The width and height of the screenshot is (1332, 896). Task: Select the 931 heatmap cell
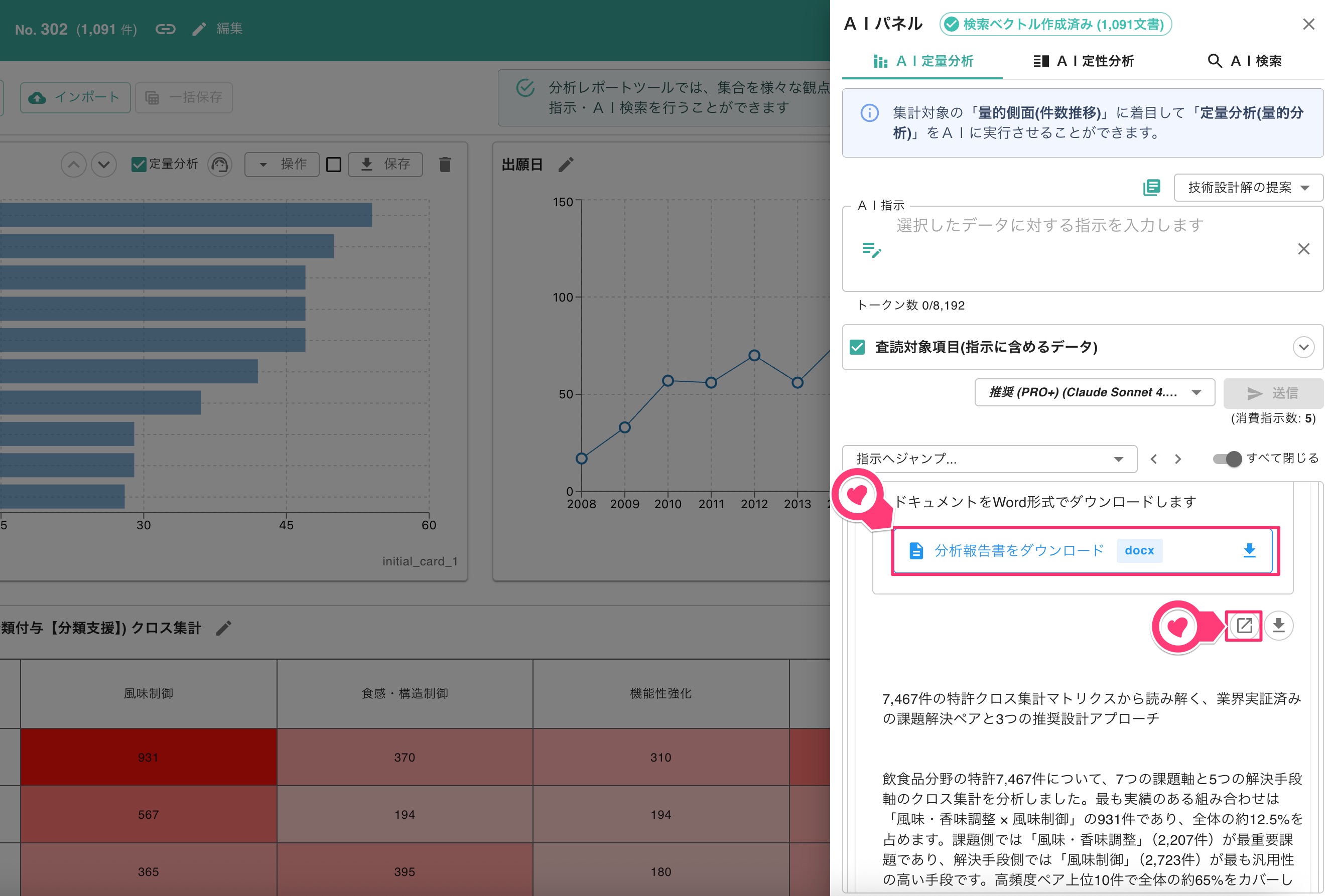click(149, 757)
